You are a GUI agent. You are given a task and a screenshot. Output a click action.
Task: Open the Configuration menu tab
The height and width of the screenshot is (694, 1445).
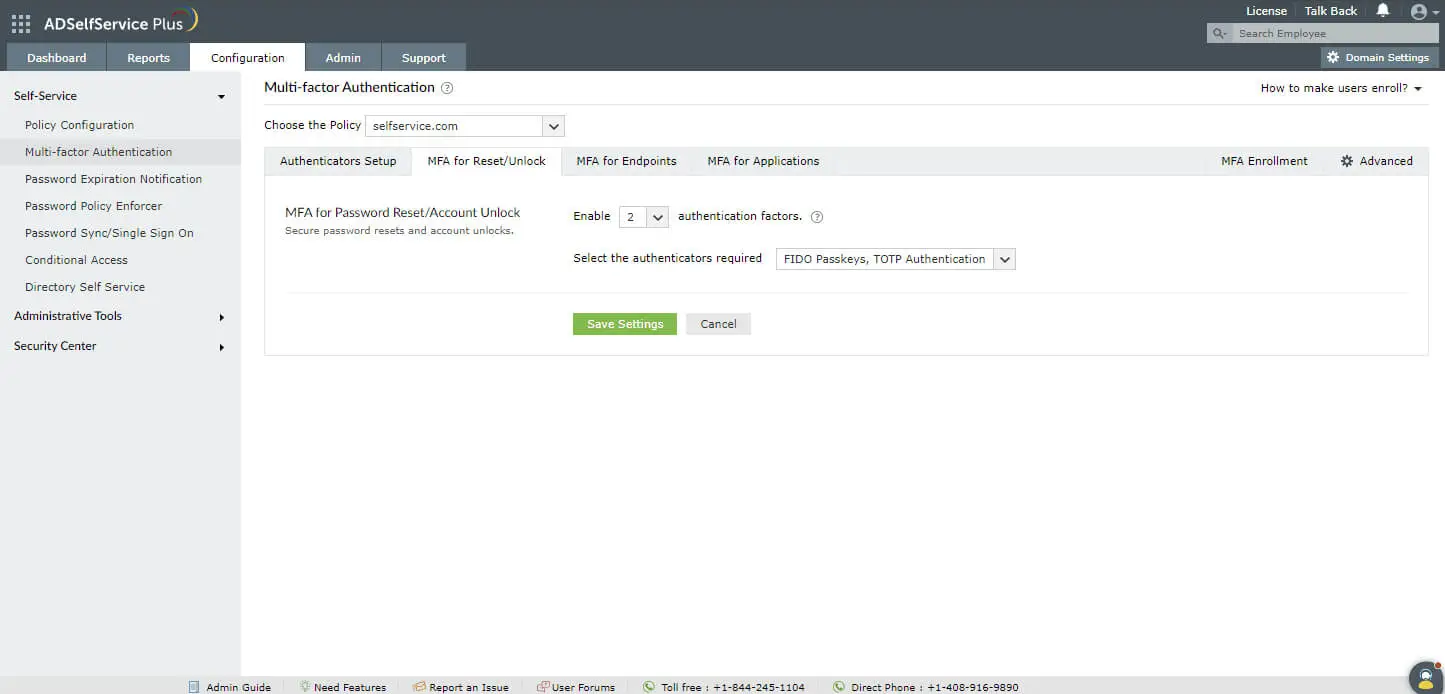[246, 57]
